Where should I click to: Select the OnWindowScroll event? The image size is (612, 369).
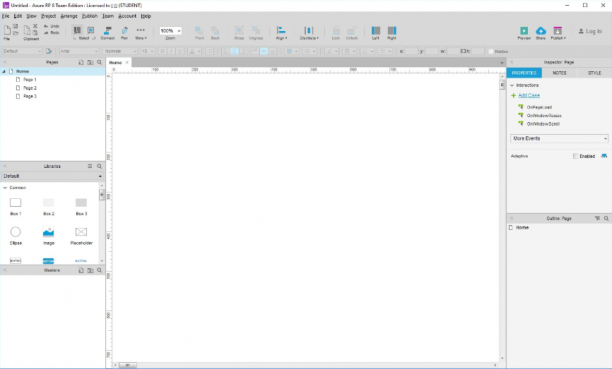click(543, 124)
